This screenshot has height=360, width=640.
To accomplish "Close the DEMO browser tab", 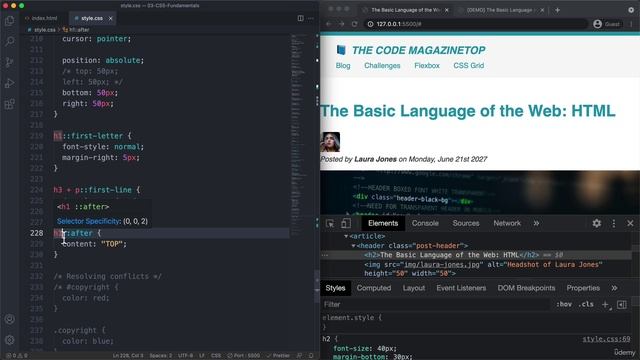I will click(x=542, y=10).
